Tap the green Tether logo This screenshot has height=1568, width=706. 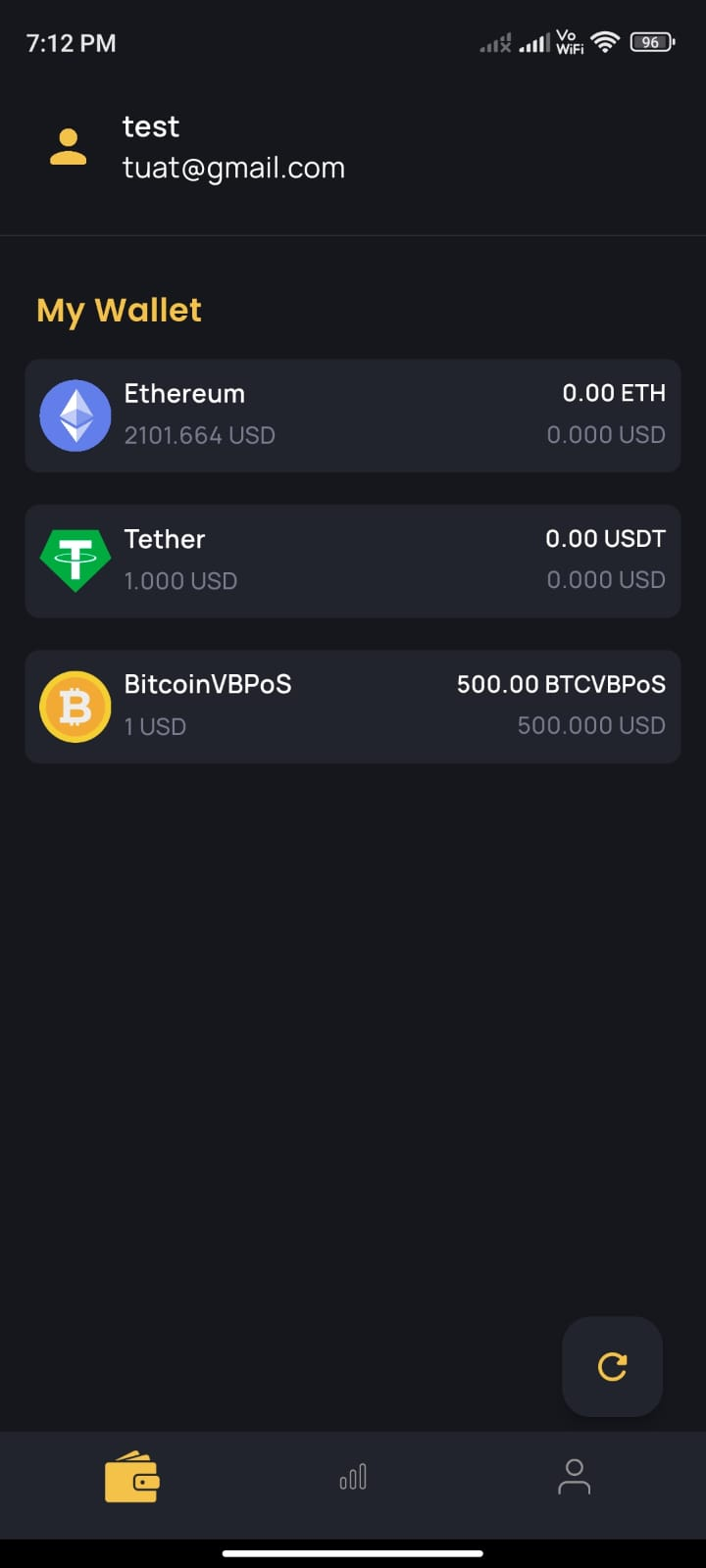76,561
